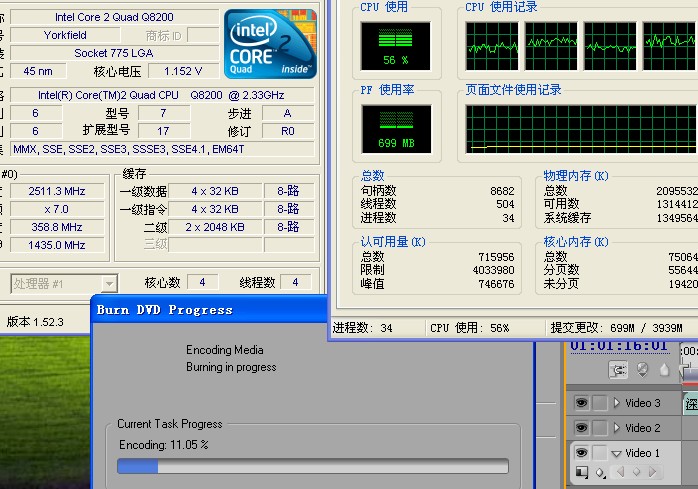This screenshot has height=489, width=698.
Task: Click the Set unnumbered marker icon
Action: click(x=664, y=369)
